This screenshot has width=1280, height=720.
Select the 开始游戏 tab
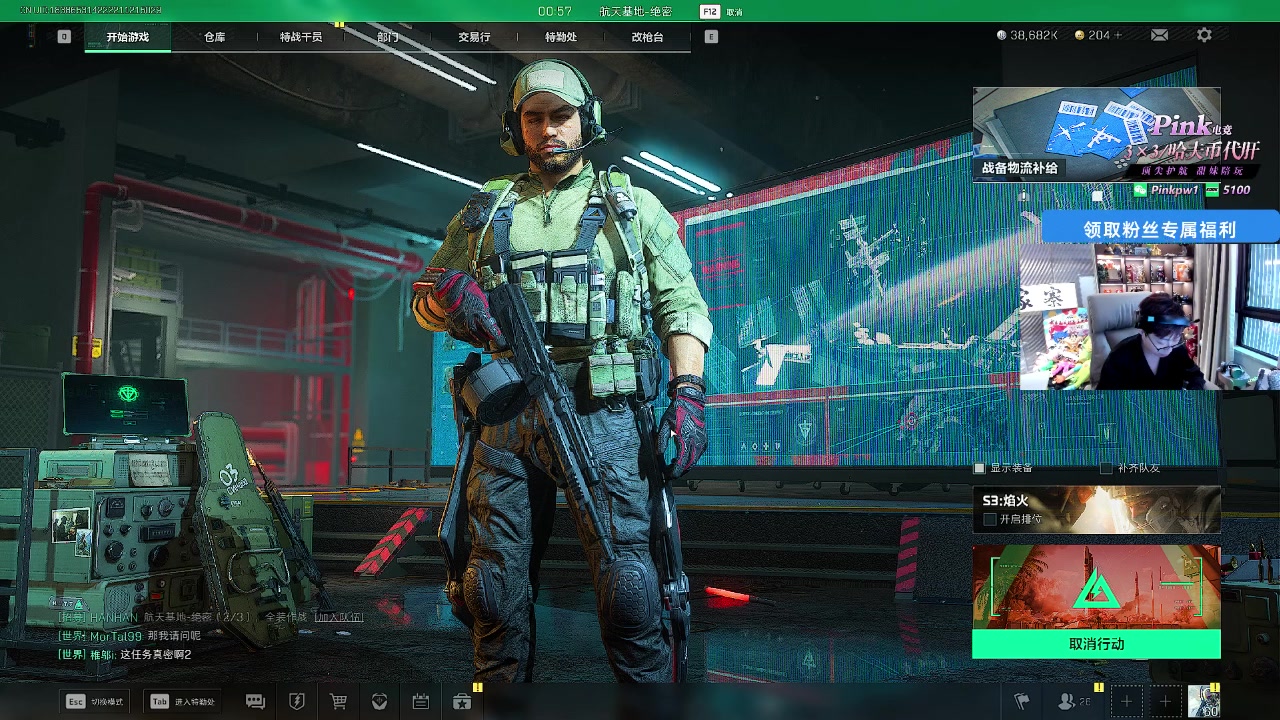tap(128, 37)
